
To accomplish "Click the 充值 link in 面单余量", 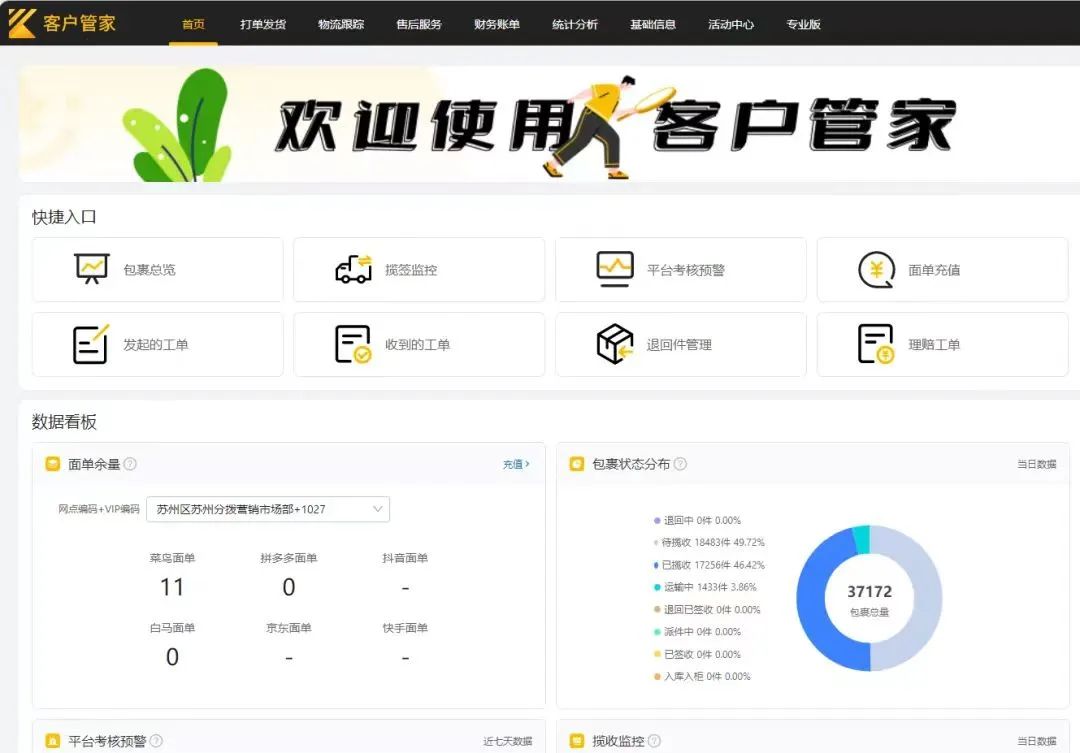I will (x=516, y=464).
